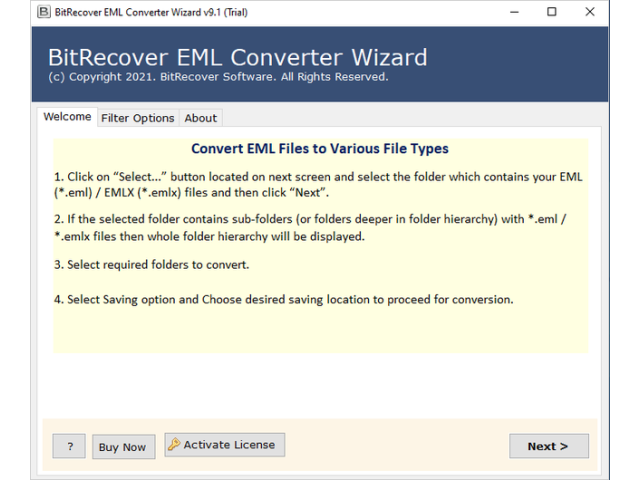
Task: Click step 3 "Select required folders to convert"
Action: pyautogui.click(x=151, y=265)
